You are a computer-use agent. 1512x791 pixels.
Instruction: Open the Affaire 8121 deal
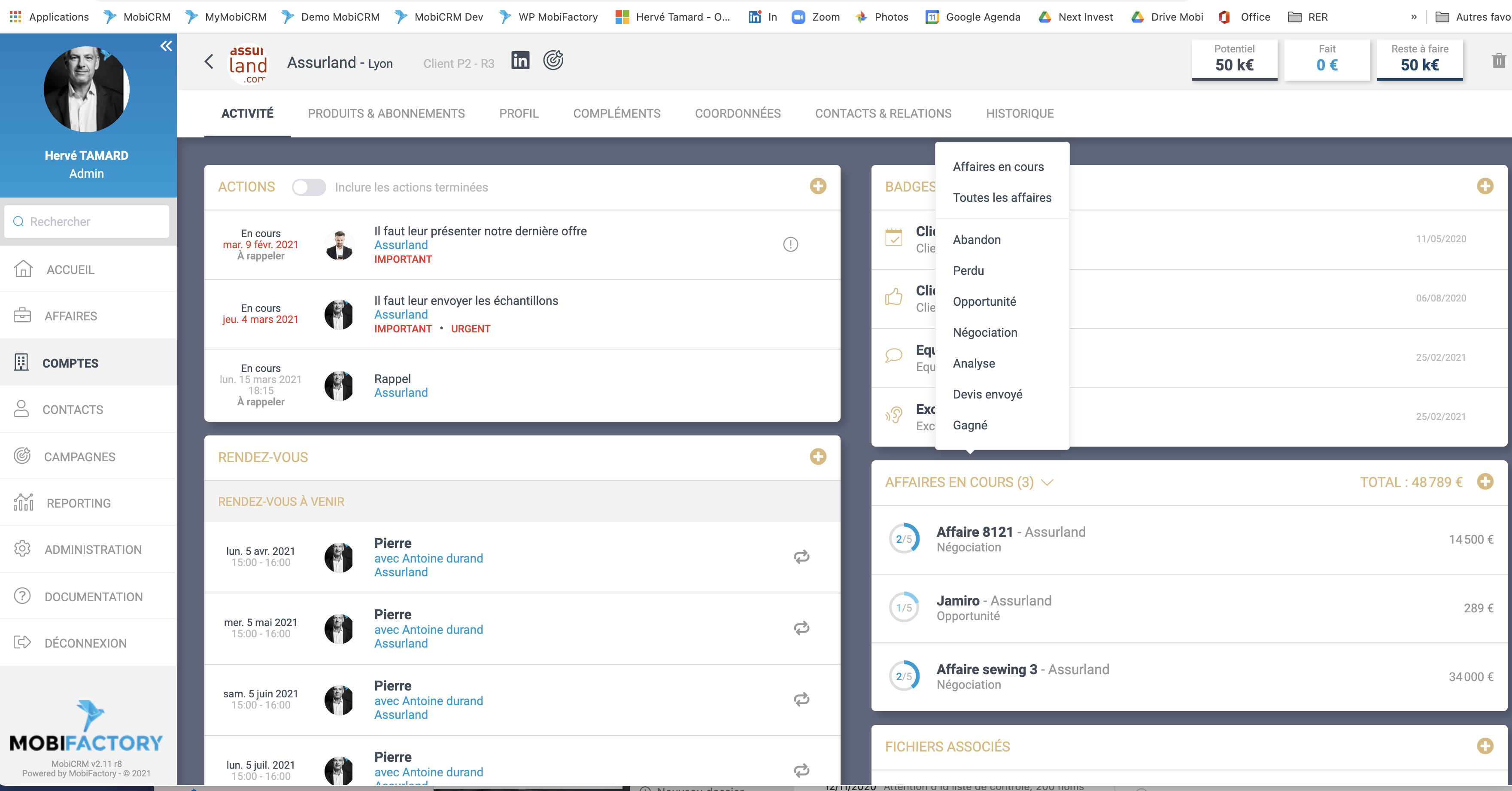point(975,532)
